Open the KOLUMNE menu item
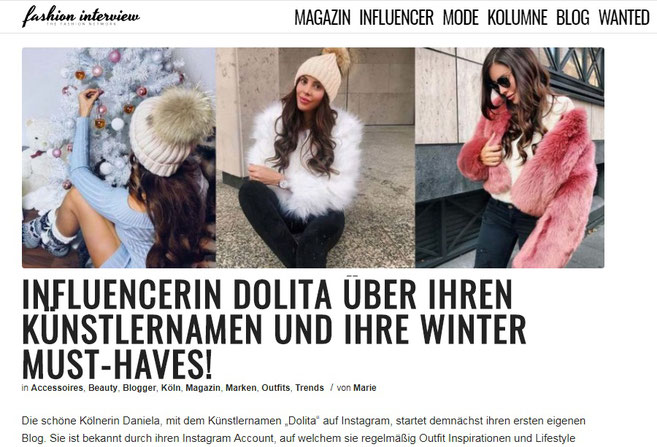The width and height of the screenshot is (657, 447). click(x=517, y=18)
